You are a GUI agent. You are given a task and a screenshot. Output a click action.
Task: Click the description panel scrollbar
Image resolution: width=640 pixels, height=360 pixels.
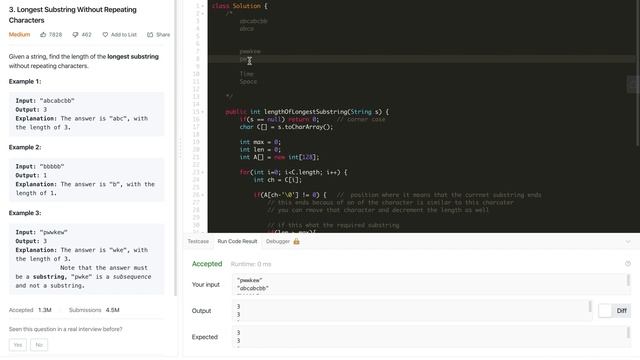pos(176,148)
